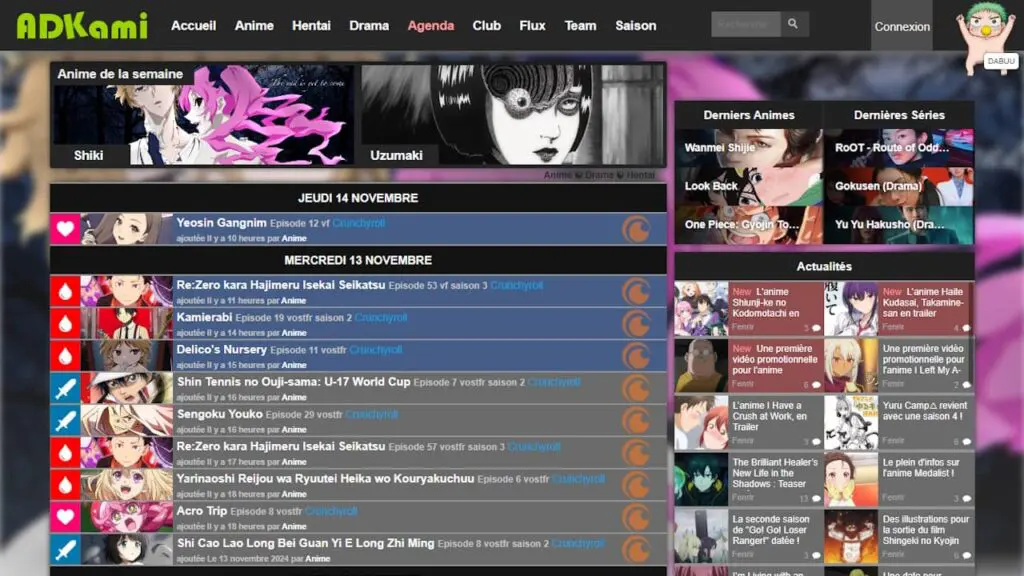Click red drop icon on Delico's Nursery row

65,356
